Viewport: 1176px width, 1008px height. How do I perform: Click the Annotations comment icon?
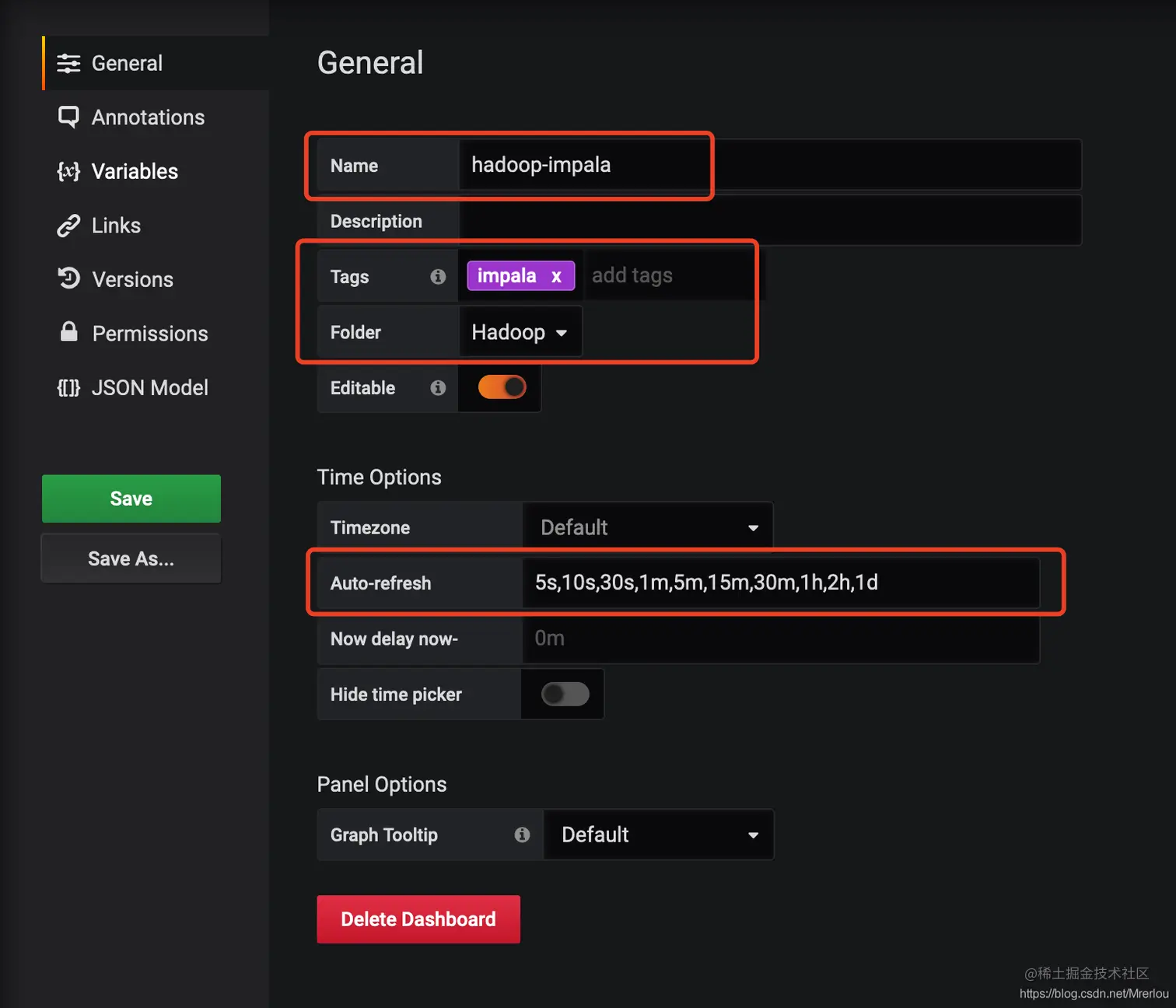[68, 117]
